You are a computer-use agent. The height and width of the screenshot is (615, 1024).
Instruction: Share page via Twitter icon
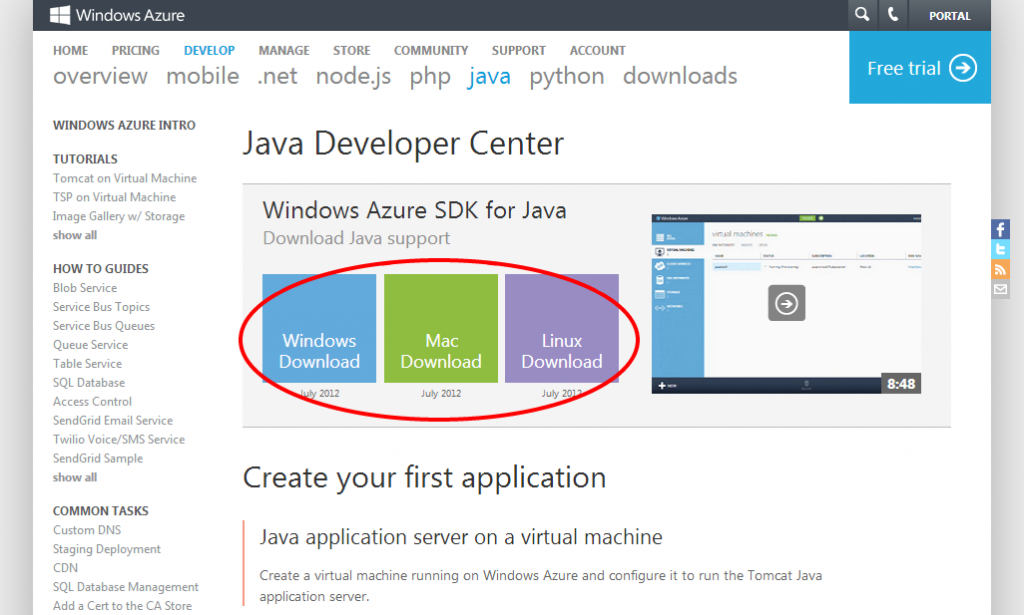point(1000,249)
